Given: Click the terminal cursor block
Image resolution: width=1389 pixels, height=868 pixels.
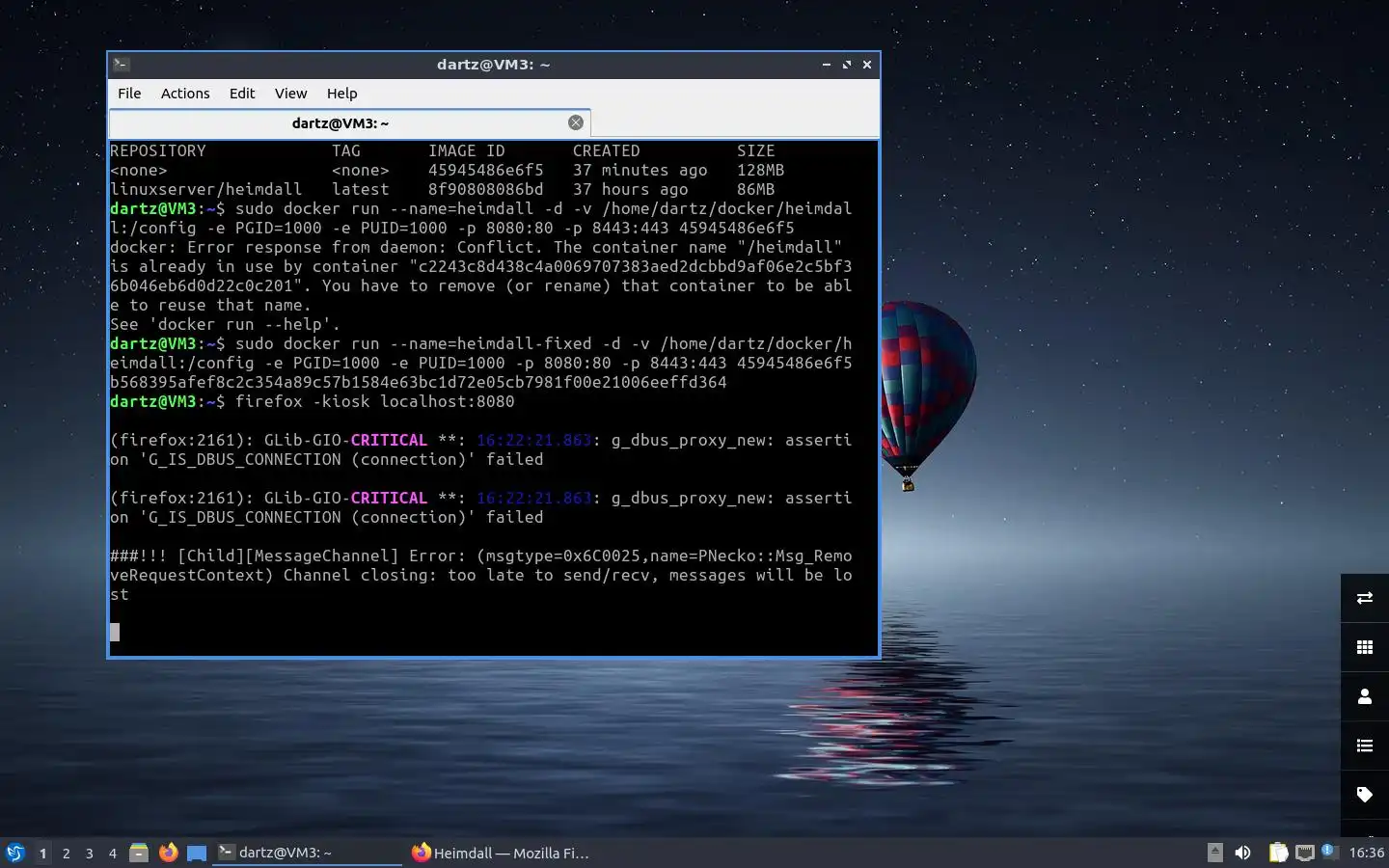Looking at the screenshot, I should pos(115,632).
